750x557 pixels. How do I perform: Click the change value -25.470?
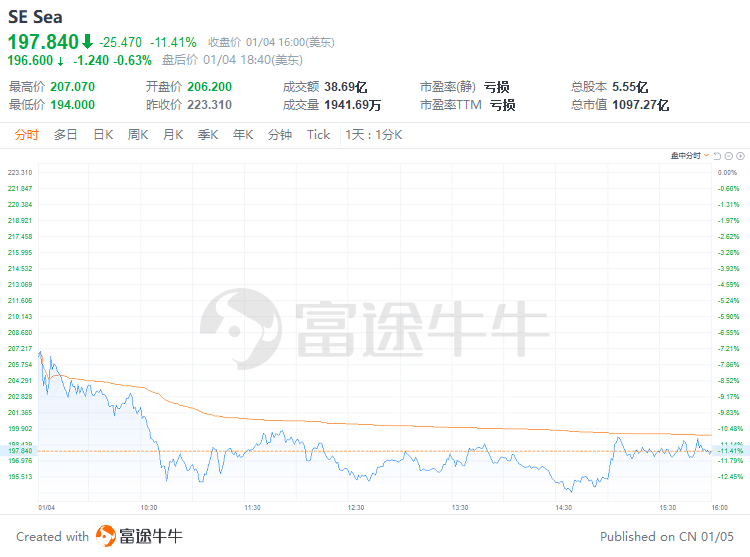click(121, 43)
